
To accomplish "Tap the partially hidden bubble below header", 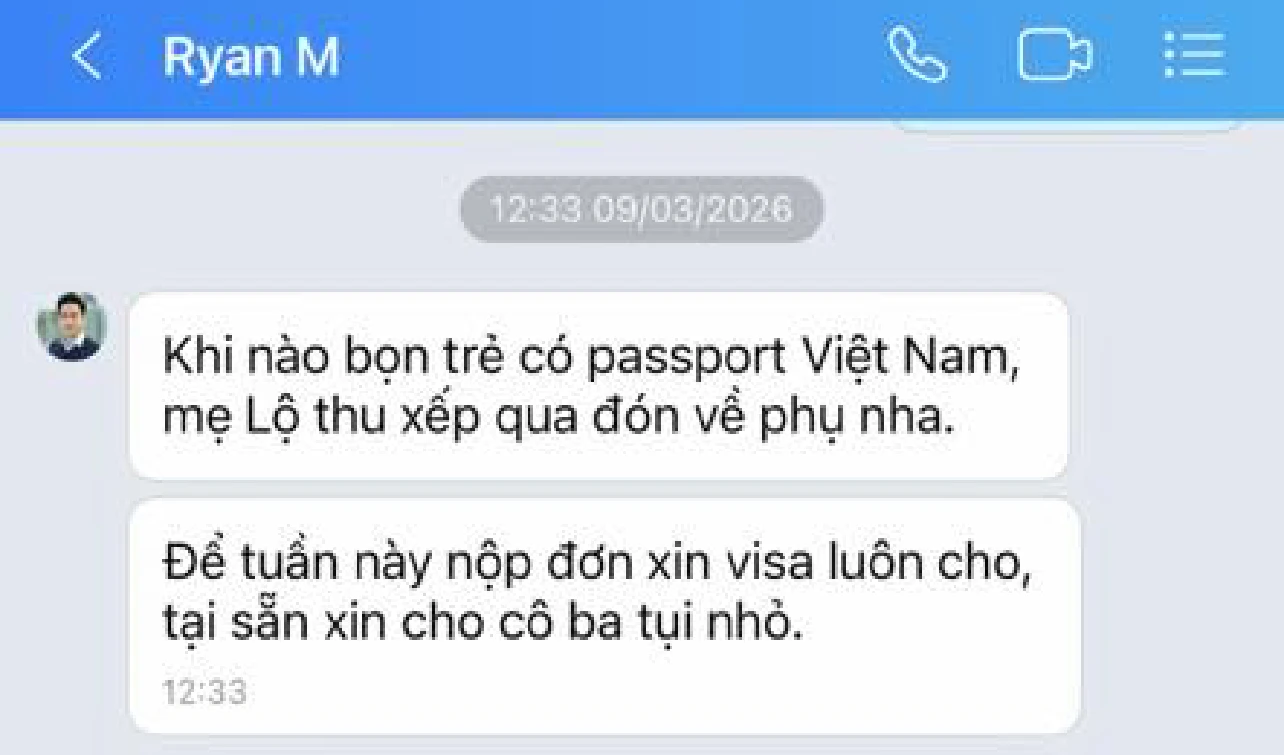I will [x=1067, y=126].
